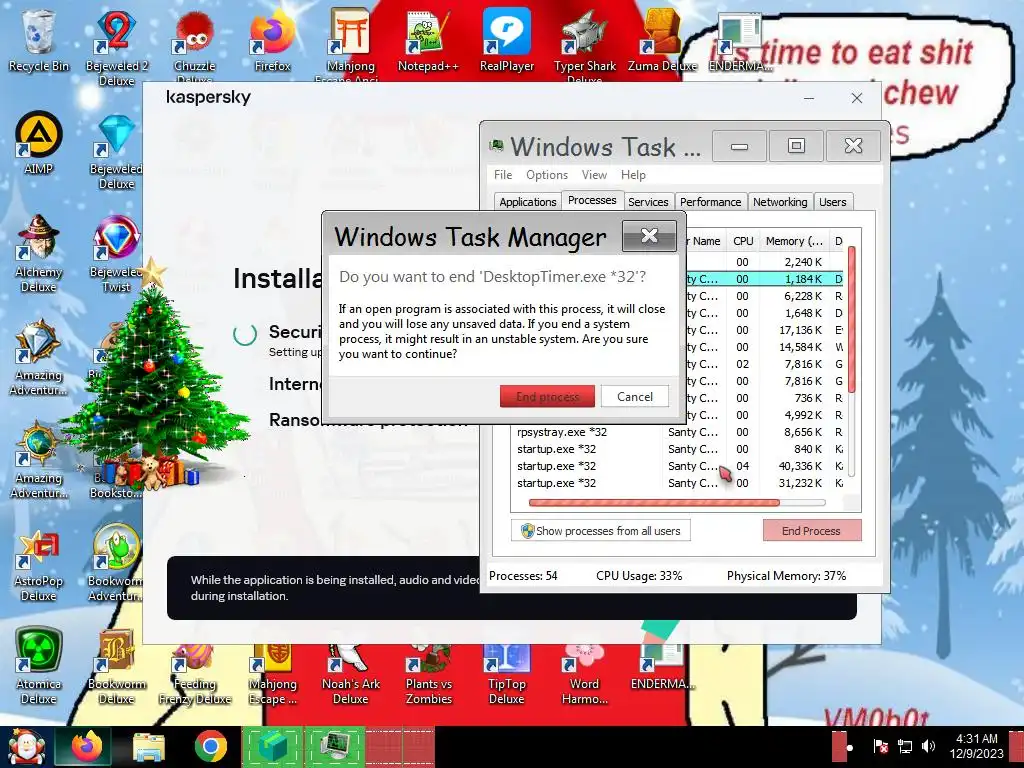
Task: Minimize the Kaspersky installer window
Action: tap(808, 98)
